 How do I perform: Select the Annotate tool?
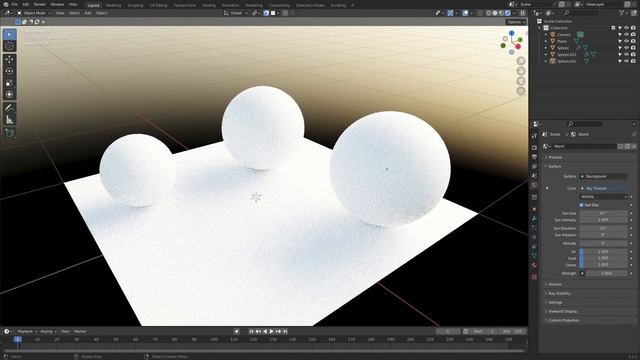9,108
